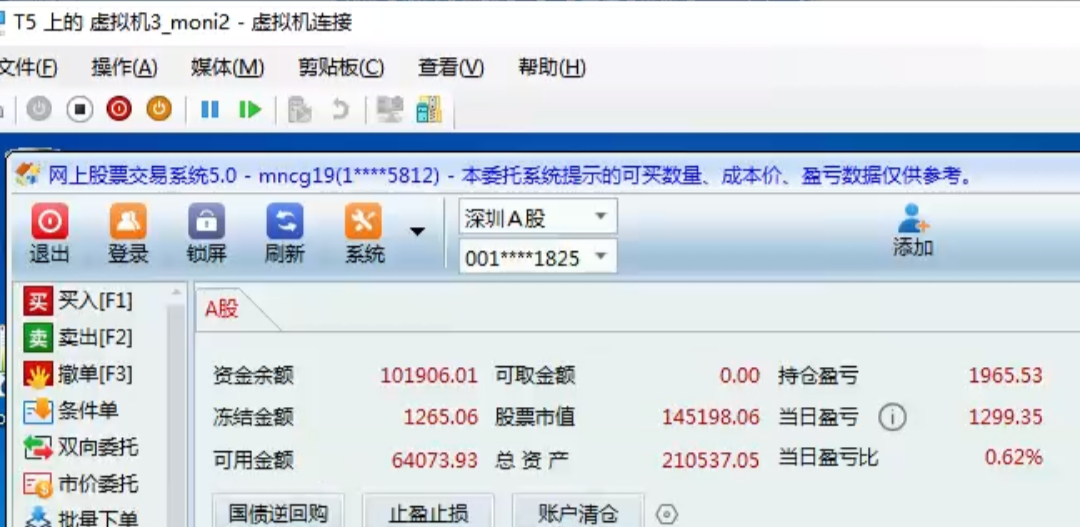Open the 登录 login icon
Image resolution: width=1080 pixels, height=527 pixels.
tap(128, 234)
